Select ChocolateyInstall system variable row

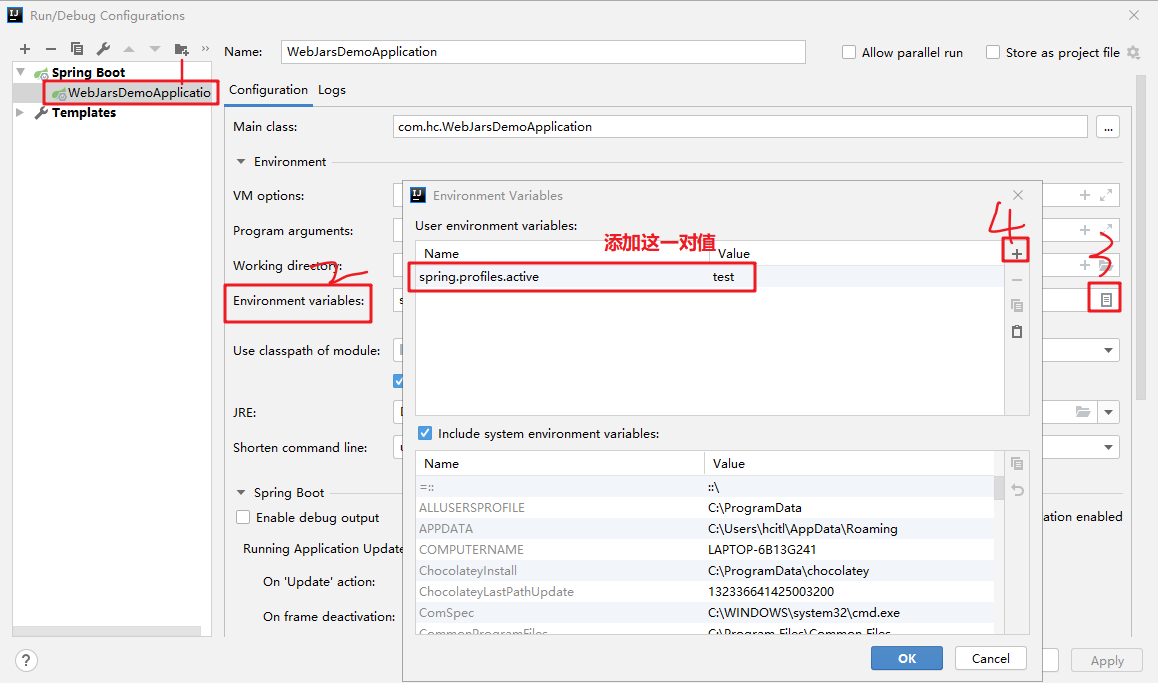click(705, 571)
